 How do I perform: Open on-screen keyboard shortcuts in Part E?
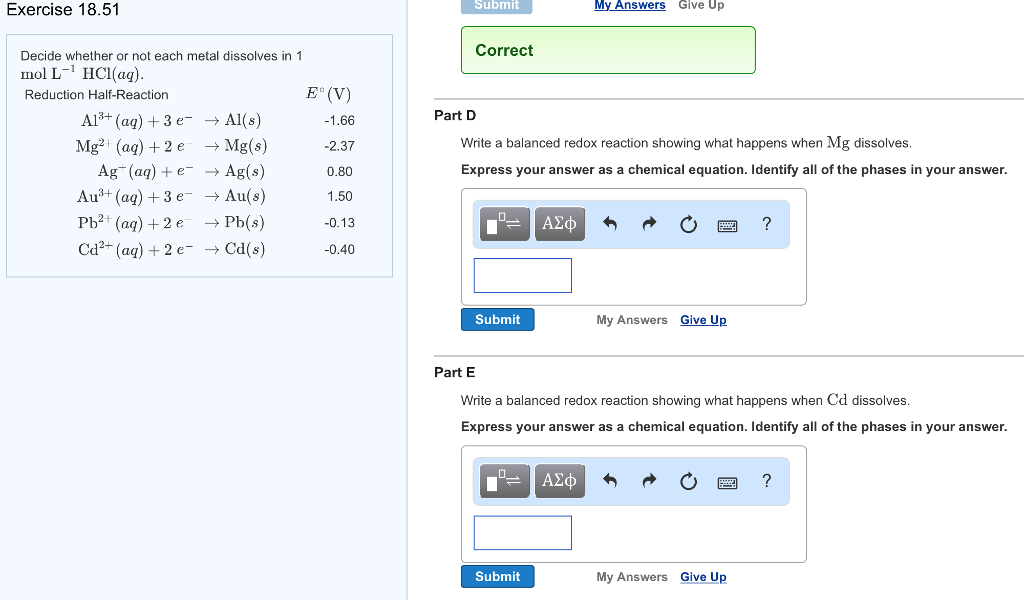tap(728, 481)
